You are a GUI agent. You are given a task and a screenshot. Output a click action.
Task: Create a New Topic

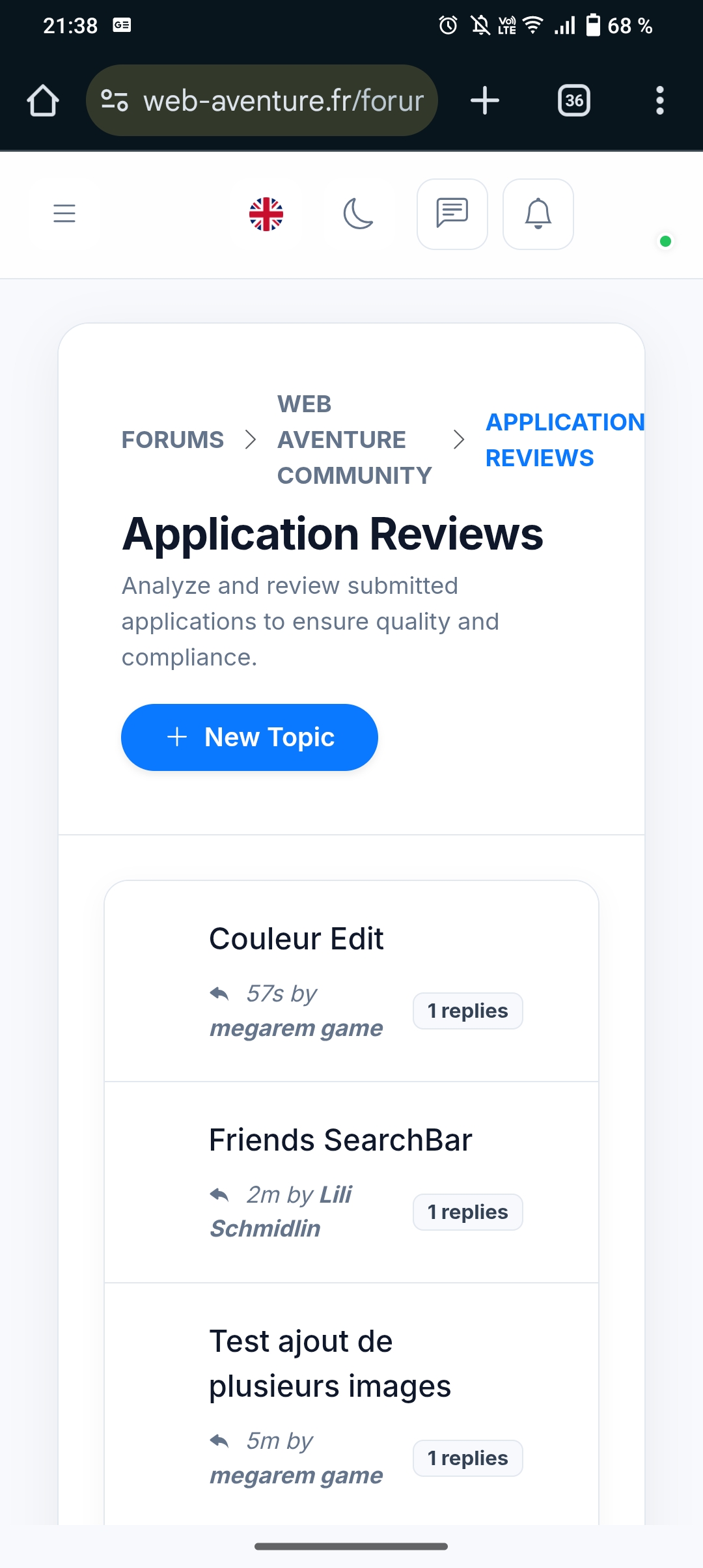pyautogui.click(x=249, y=737)
